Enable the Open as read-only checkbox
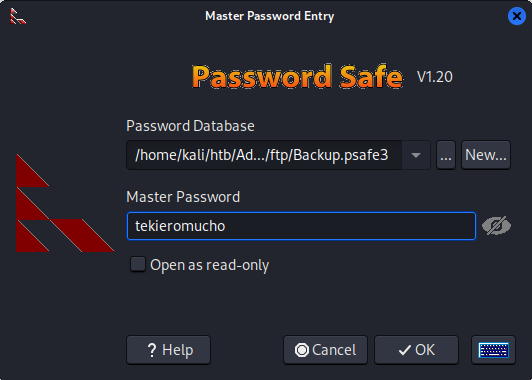 (138, 264)
